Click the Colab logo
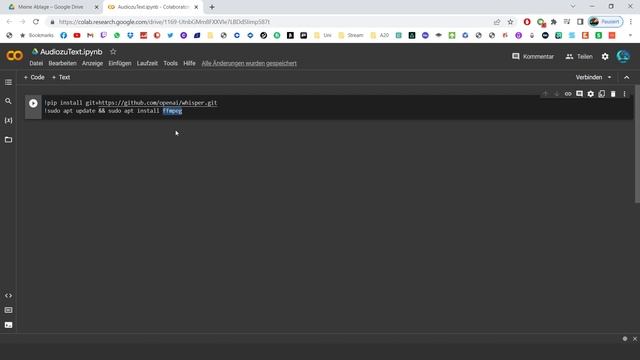 click(15, 56)
